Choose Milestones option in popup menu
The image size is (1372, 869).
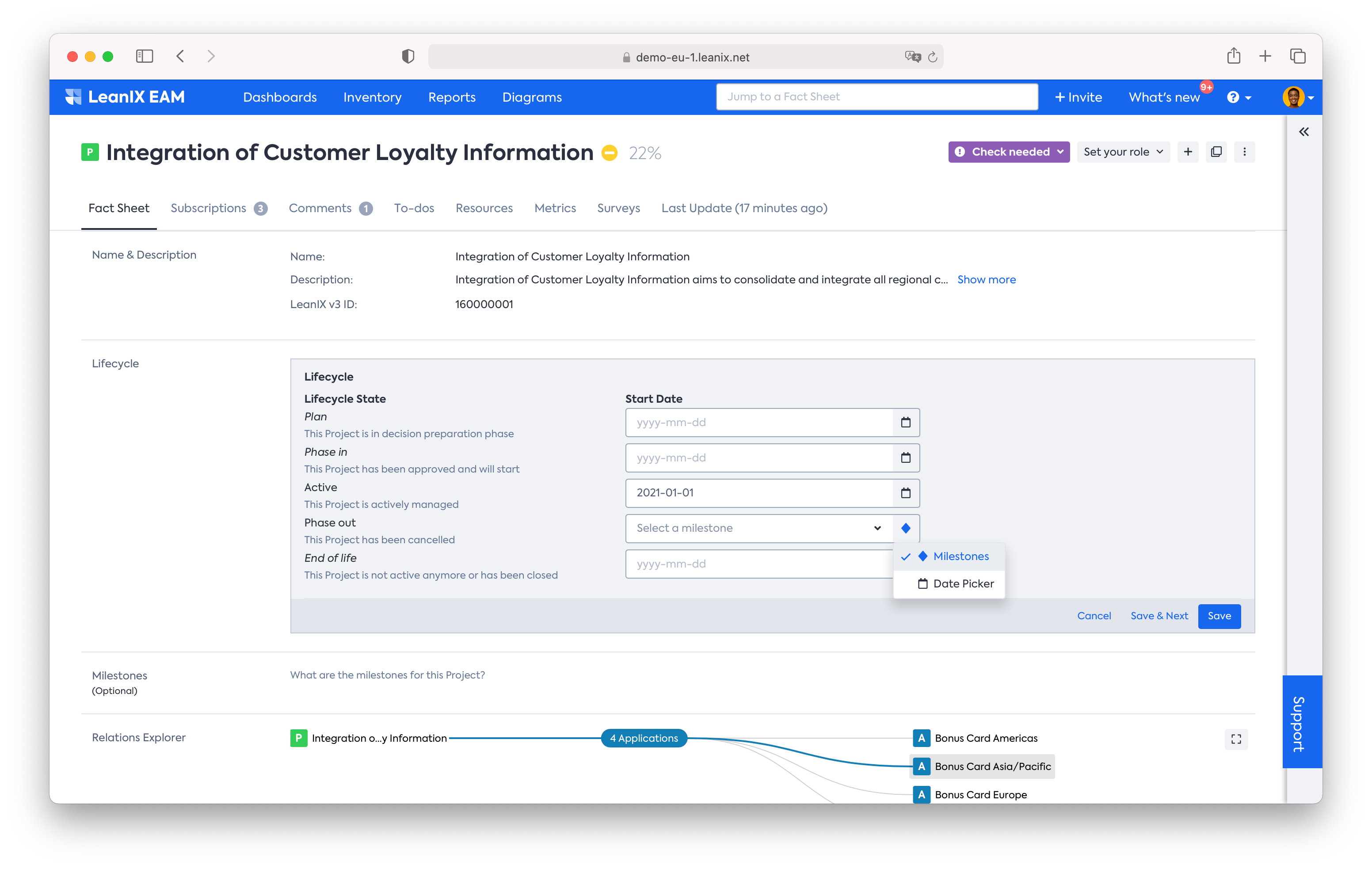coord(949,557)
